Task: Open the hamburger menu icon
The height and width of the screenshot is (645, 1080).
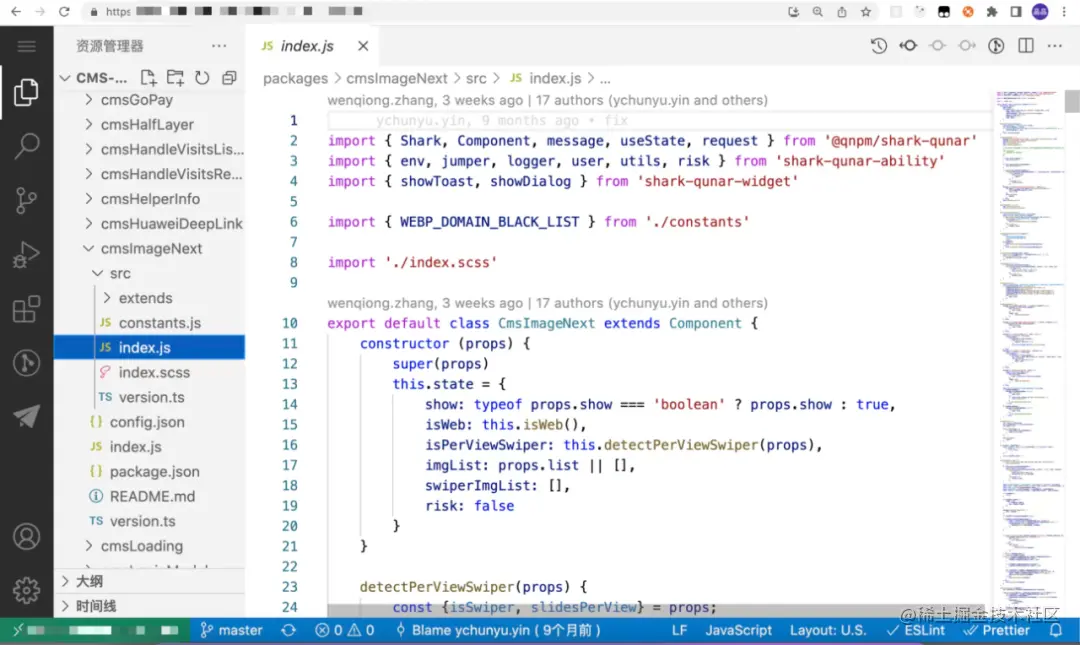Action: coord(26,46)
